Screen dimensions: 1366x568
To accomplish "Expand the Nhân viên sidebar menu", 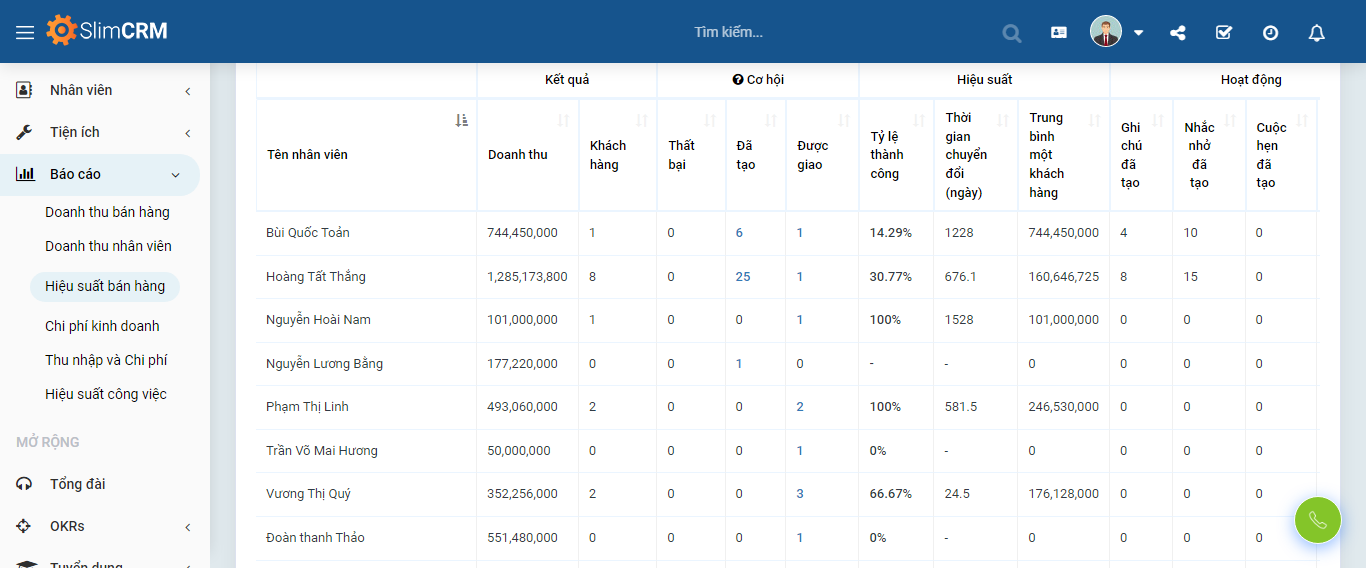I will (x=105, y=90).
